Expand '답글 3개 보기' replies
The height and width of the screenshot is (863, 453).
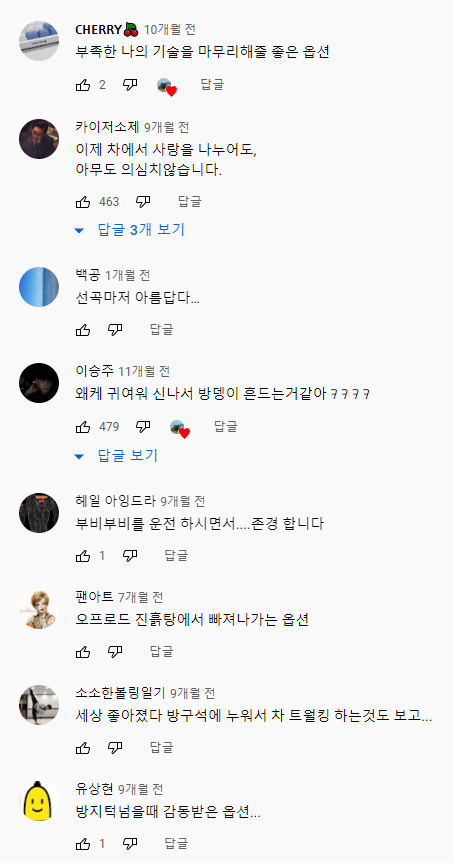point(130,230)
